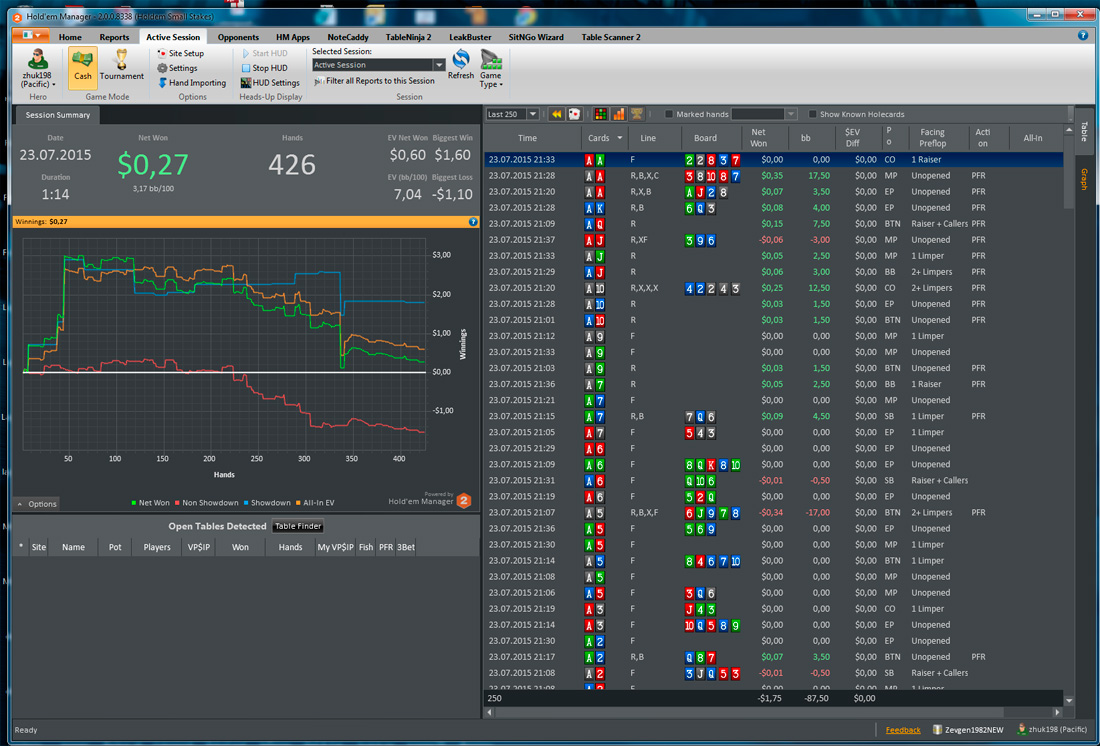Screen dimensions: 1100x746
Task: Click the blue Showdown legend swatch
Action: 246,503
